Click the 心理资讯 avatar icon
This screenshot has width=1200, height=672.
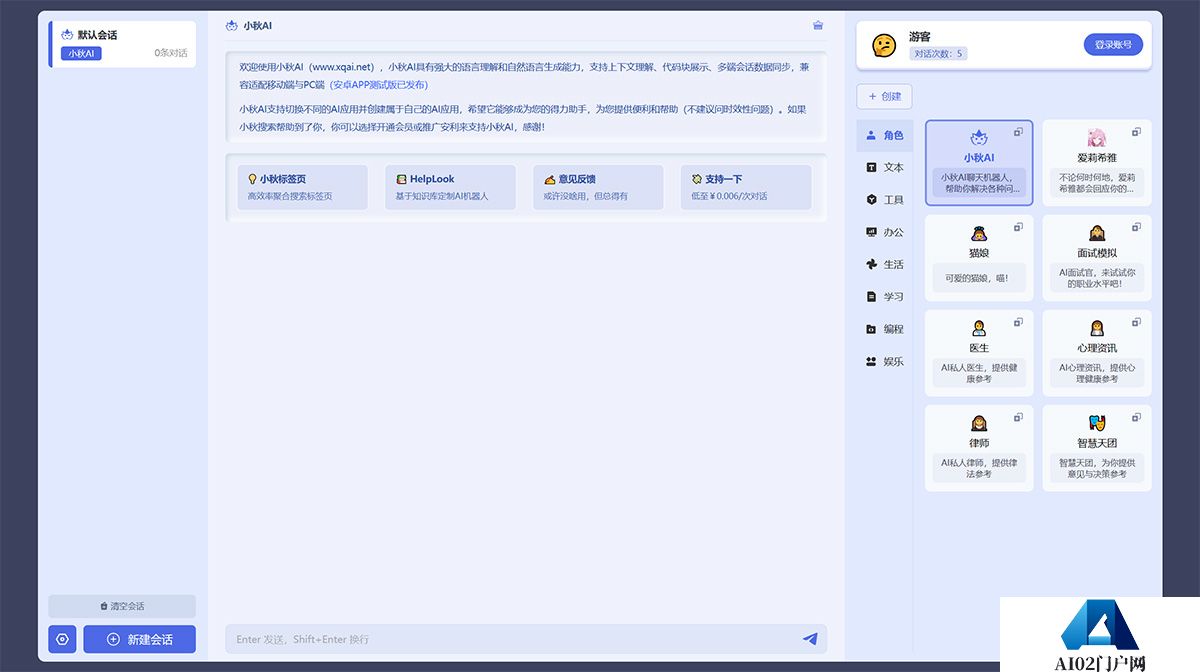click(x=1097, y=328)
